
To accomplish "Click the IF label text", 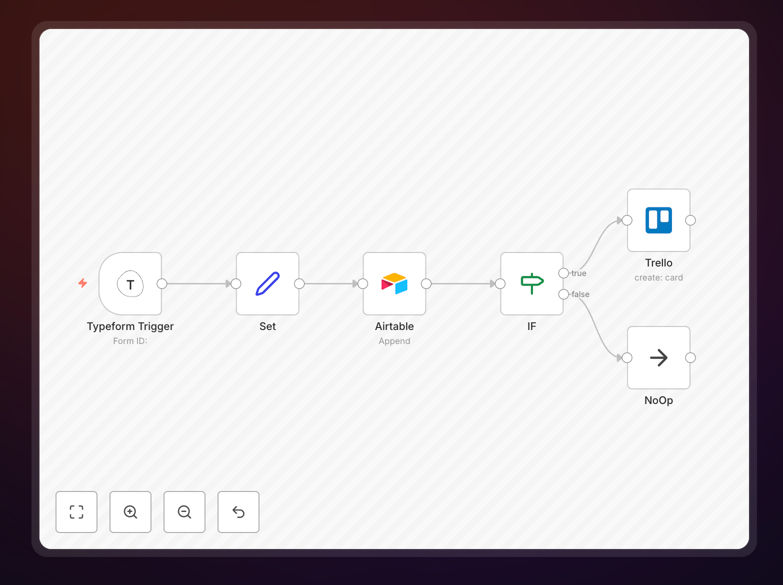I will tap(532, 326).
